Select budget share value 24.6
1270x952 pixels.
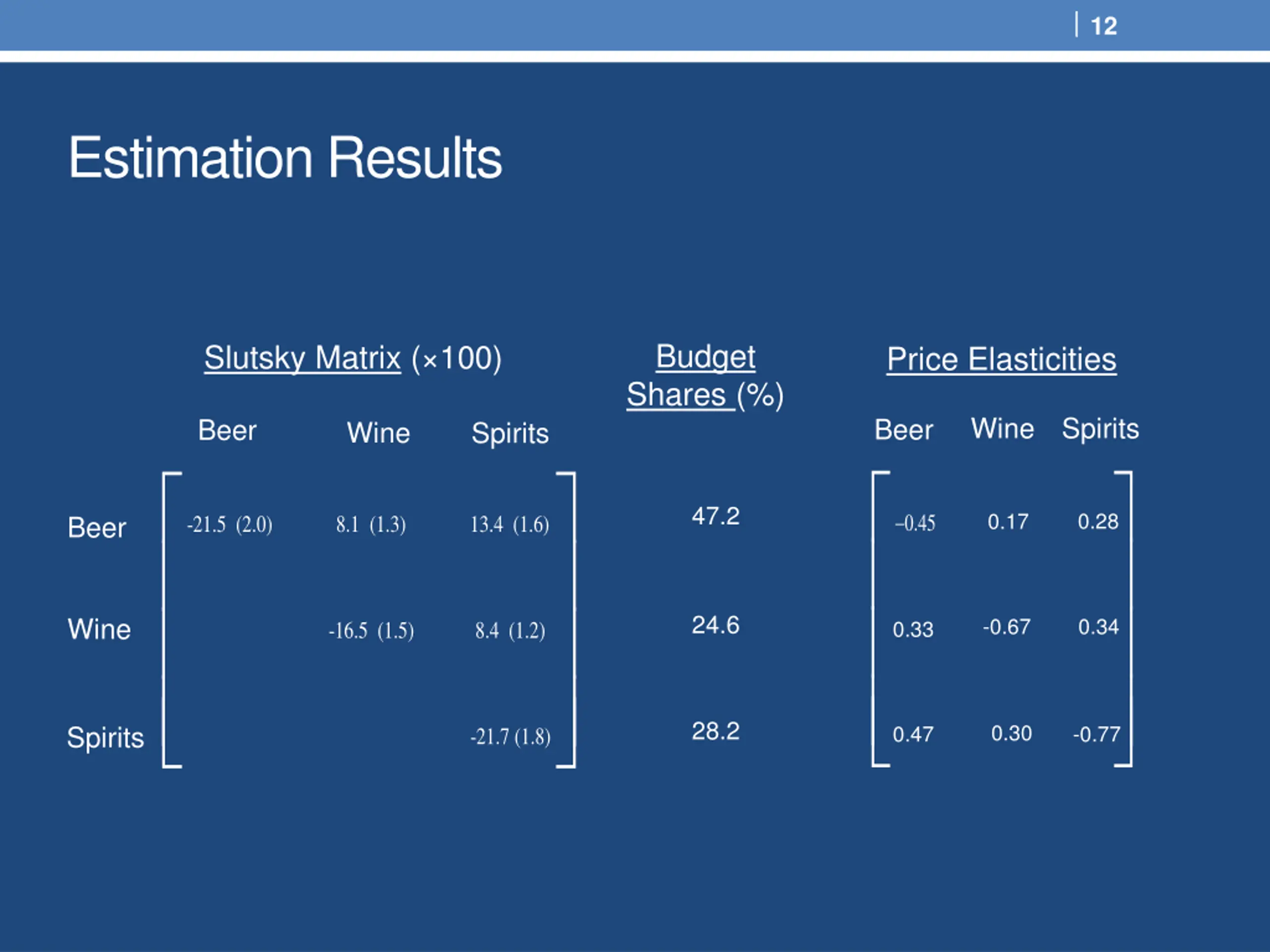click(715, 625)
